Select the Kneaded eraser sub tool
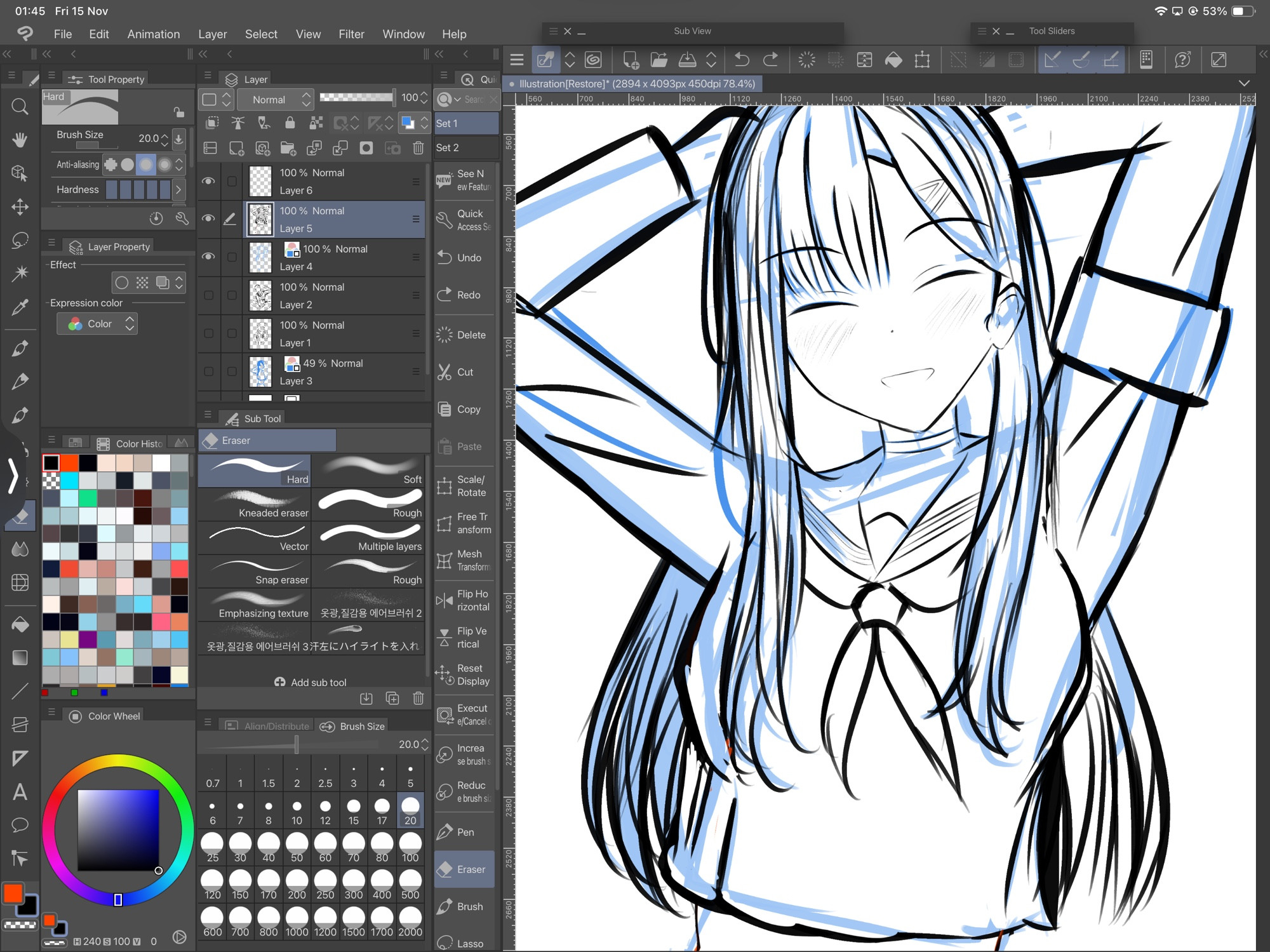 coord(255,505)
